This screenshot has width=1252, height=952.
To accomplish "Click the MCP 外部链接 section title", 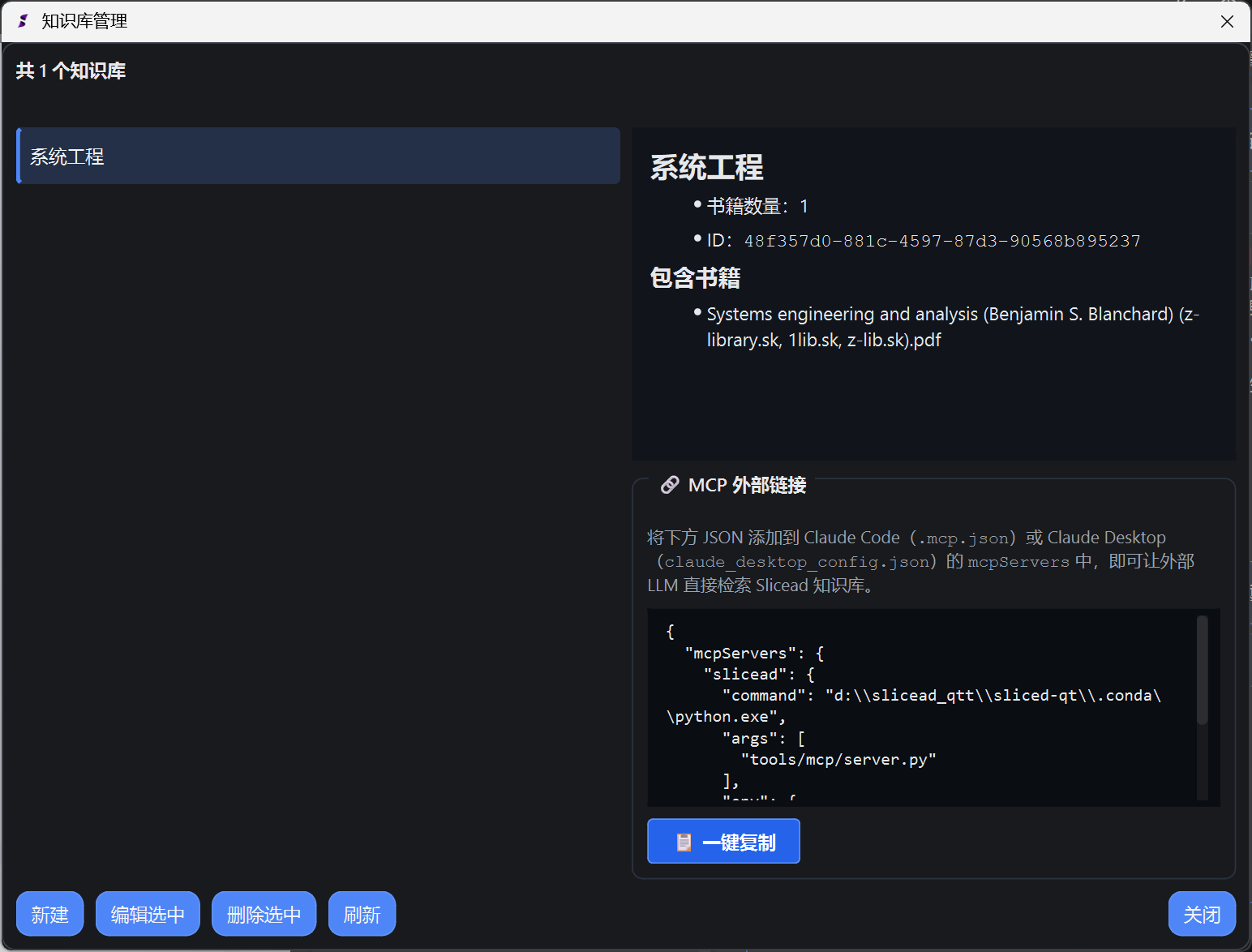I will coord(747,485).
